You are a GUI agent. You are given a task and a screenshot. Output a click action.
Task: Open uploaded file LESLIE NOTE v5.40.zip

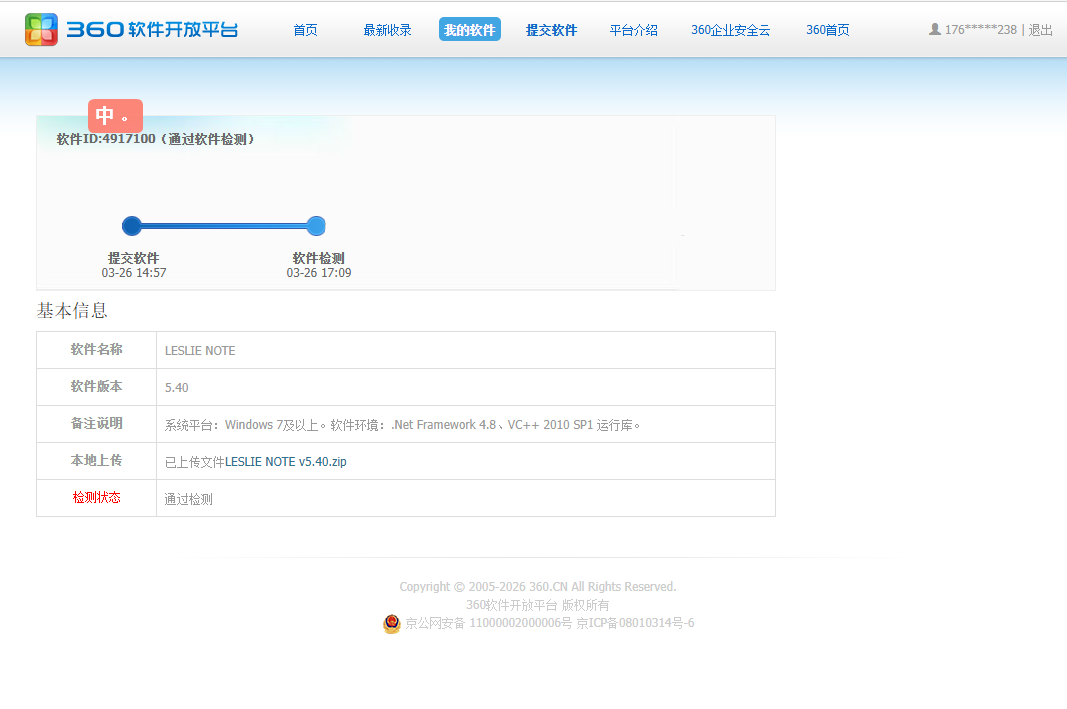coord(285,462)
